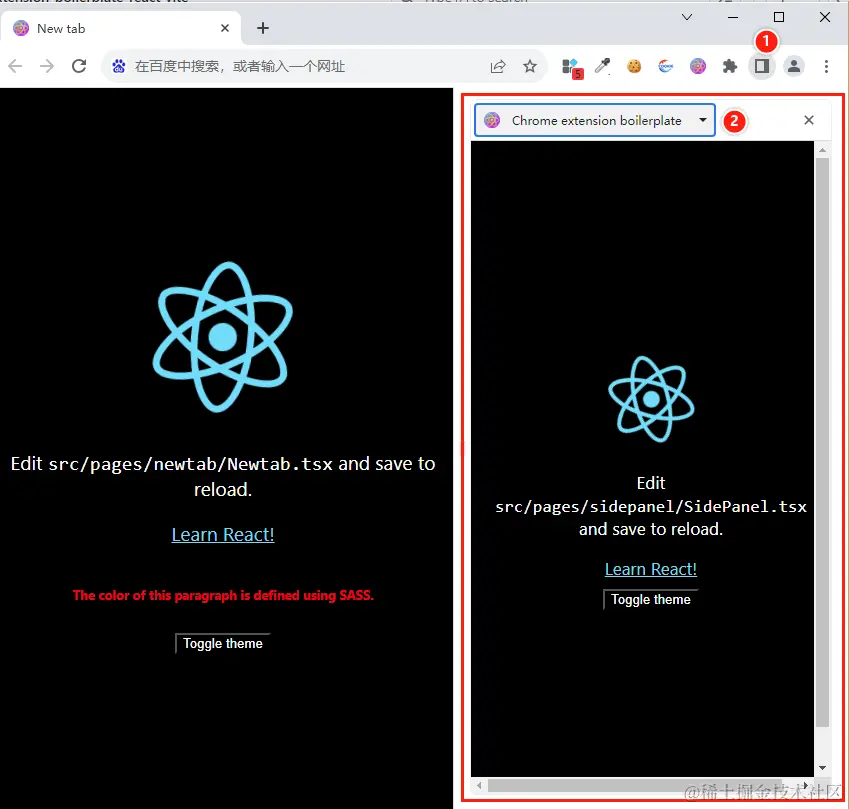Open the tab search chevron
The height and width of the screenshot is (809, 849).
687,17
